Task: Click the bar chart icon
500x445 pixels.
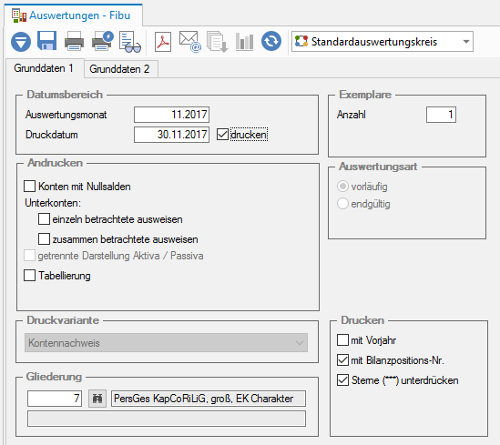Action: [x=244, y=42]
